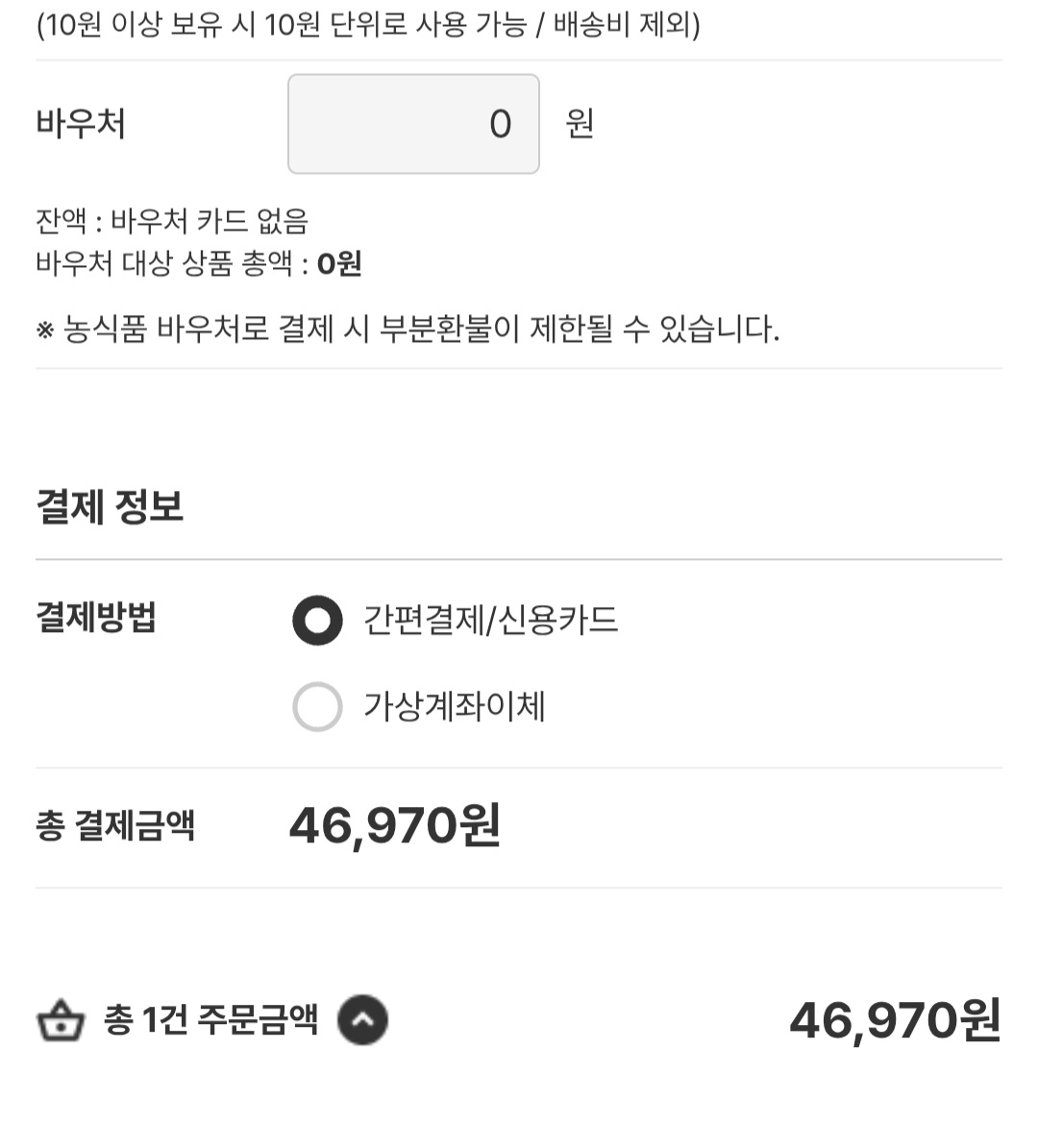Click the 총 결제금액 amount value
Screen dimensions: 1038x1148
pyautogui.click(x=394, y=825)
